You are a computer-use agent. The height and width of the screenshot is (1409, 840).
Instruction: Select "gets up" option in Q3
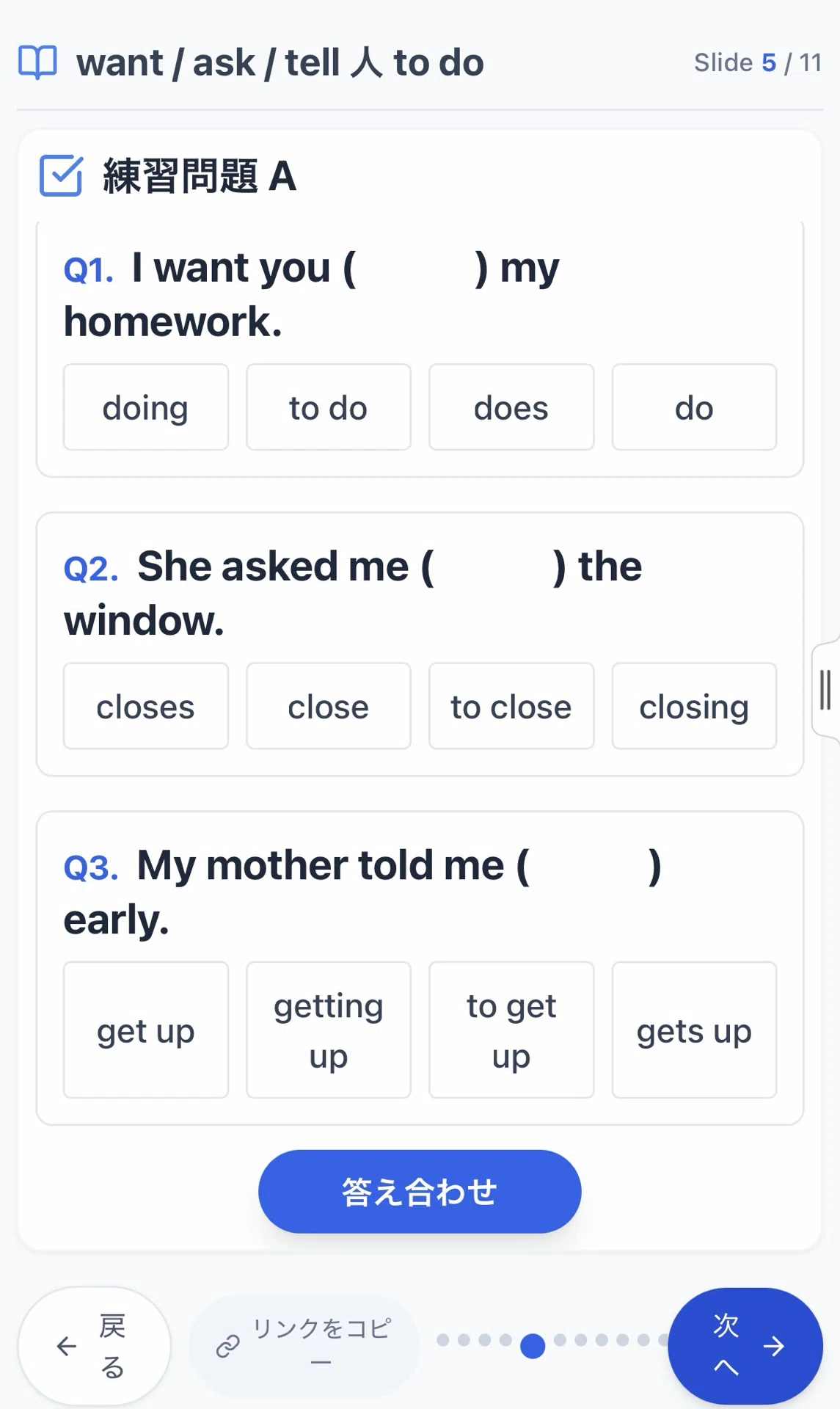pyautogui.click(x=694, y=1030)
